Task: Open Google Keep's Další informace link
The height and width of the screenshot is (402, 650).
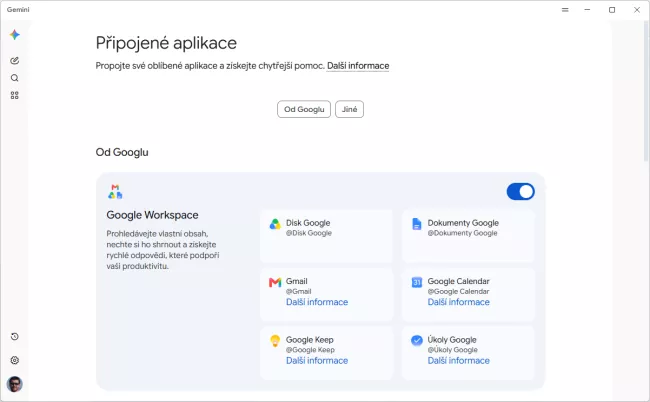Action: point(317,361)
